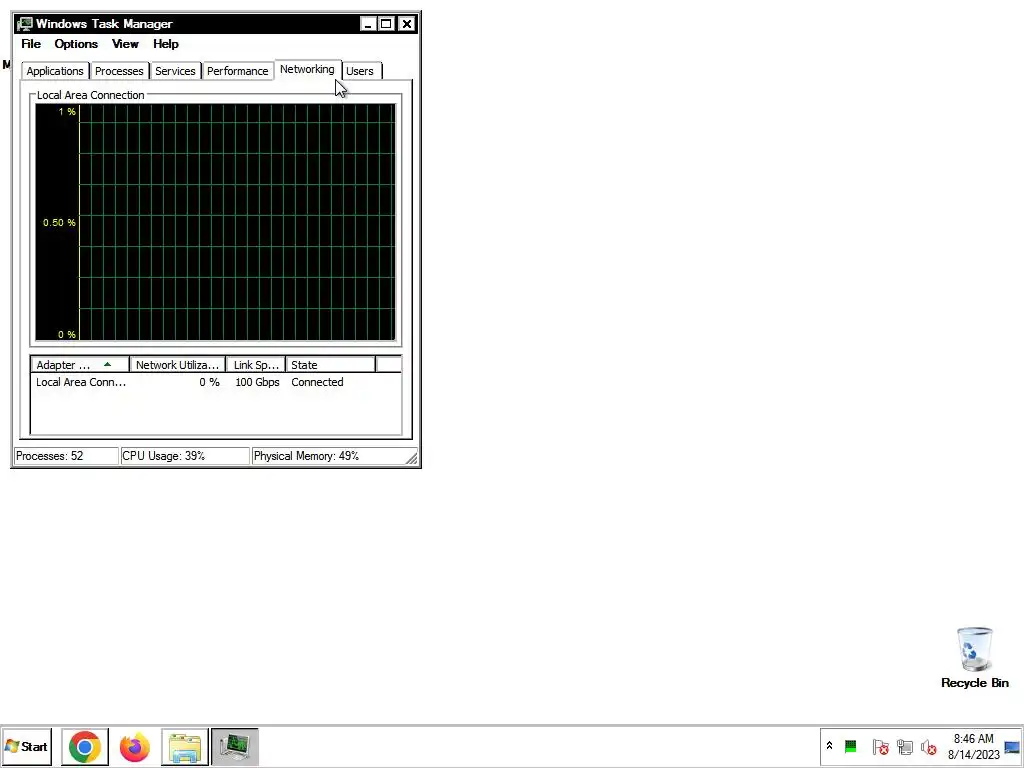1024x768 pixels.
Task: Open the View menu
Action: point(125,44)
